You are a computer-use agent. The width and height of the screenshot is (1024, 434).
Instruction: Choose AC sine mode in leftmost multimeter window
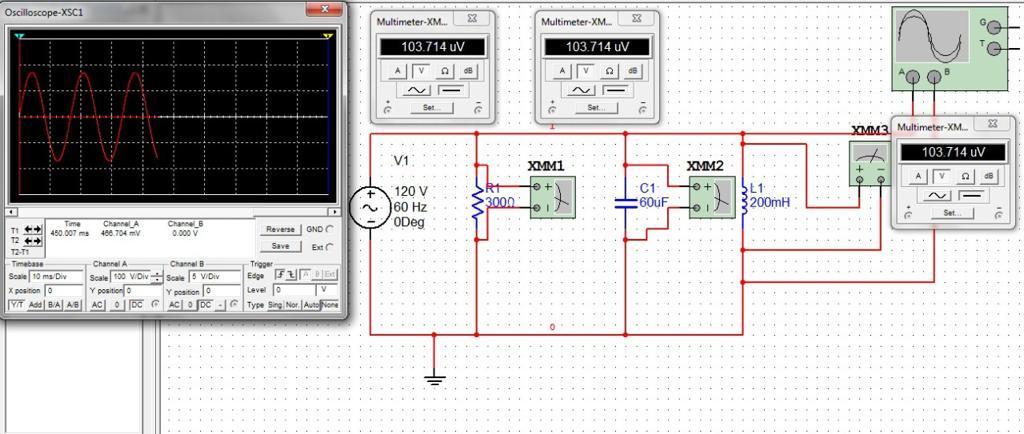pos(416,89)
